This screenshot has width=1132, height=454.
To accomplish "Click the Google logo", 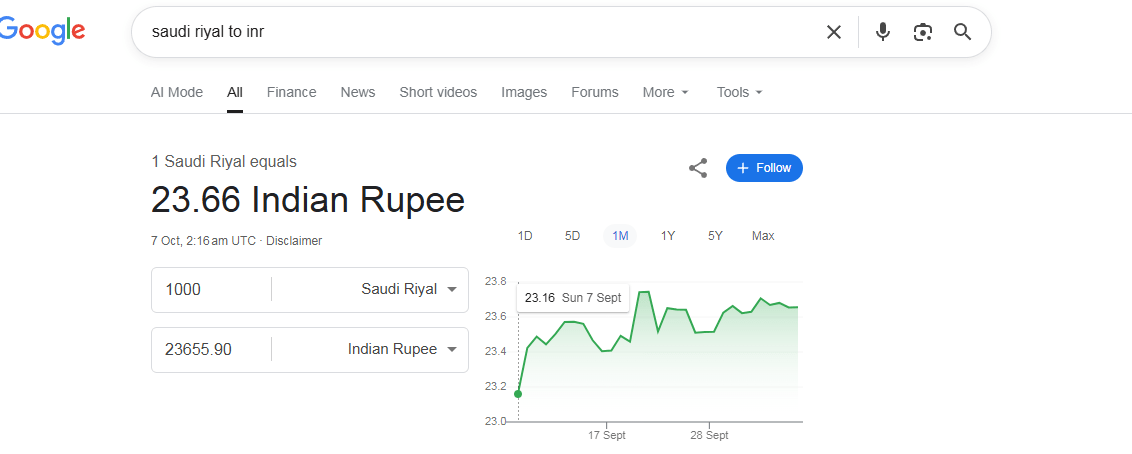I will [42, 31].
